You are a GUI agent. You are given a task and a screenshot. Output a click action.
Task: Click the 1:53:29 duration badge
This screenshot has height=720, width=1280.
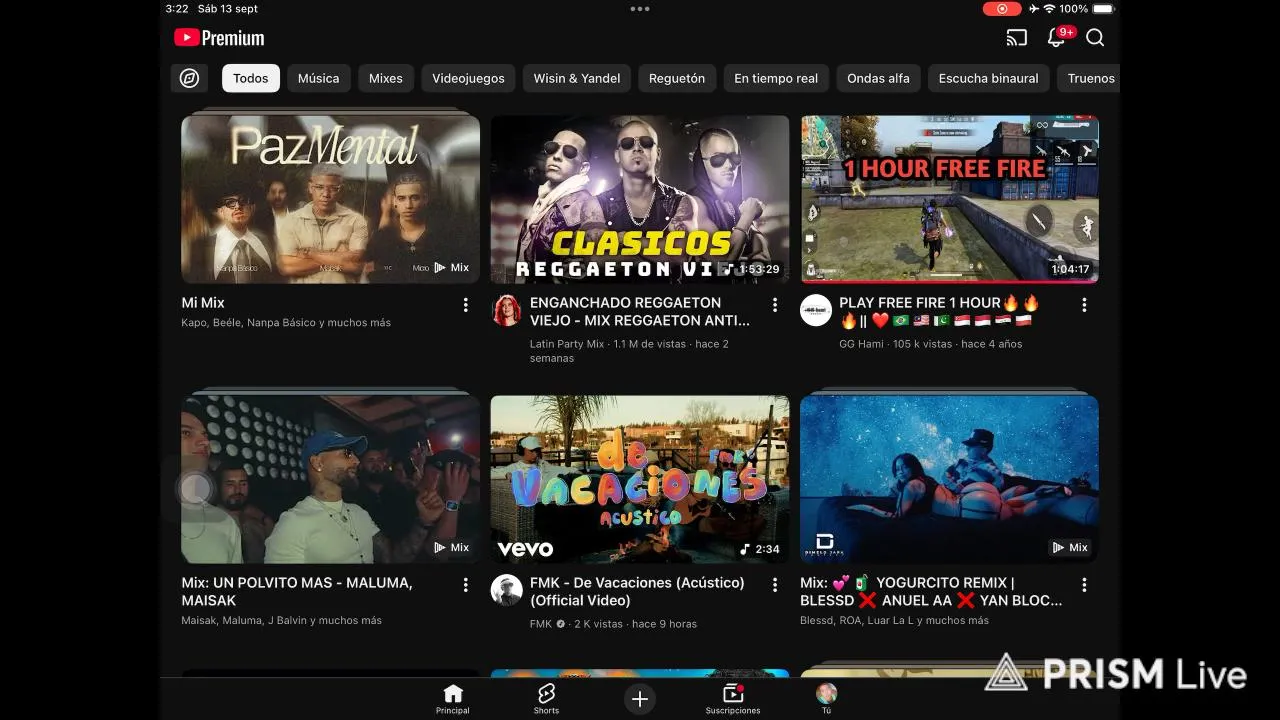pyautogui.click(x=752, y=269)
